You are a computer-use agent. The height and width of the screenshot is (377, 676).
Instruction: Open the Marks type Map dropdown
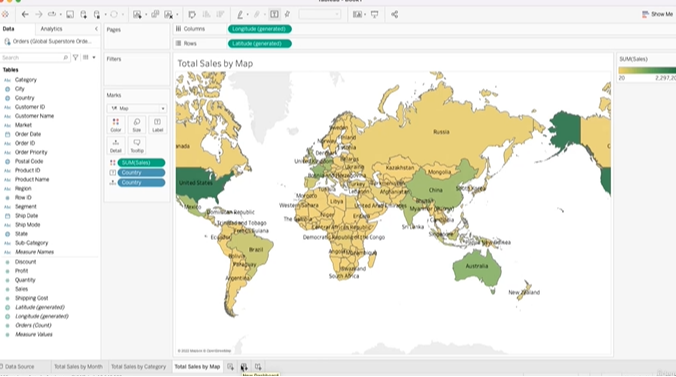[x=137, y=108]
